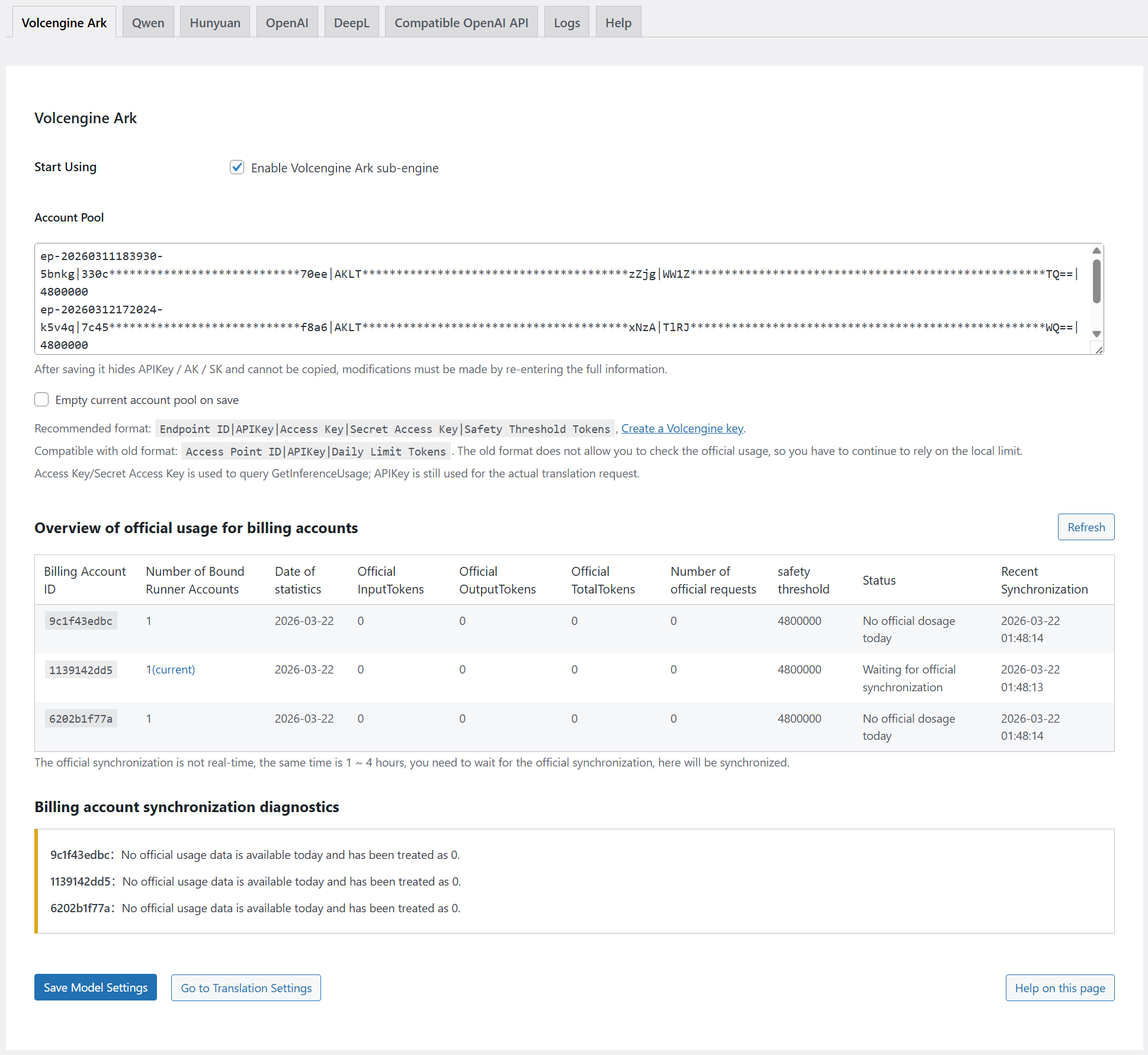Click the Overview of official usage heading
Screen dimensions: 1148x1055
click(x=196, y=528)
